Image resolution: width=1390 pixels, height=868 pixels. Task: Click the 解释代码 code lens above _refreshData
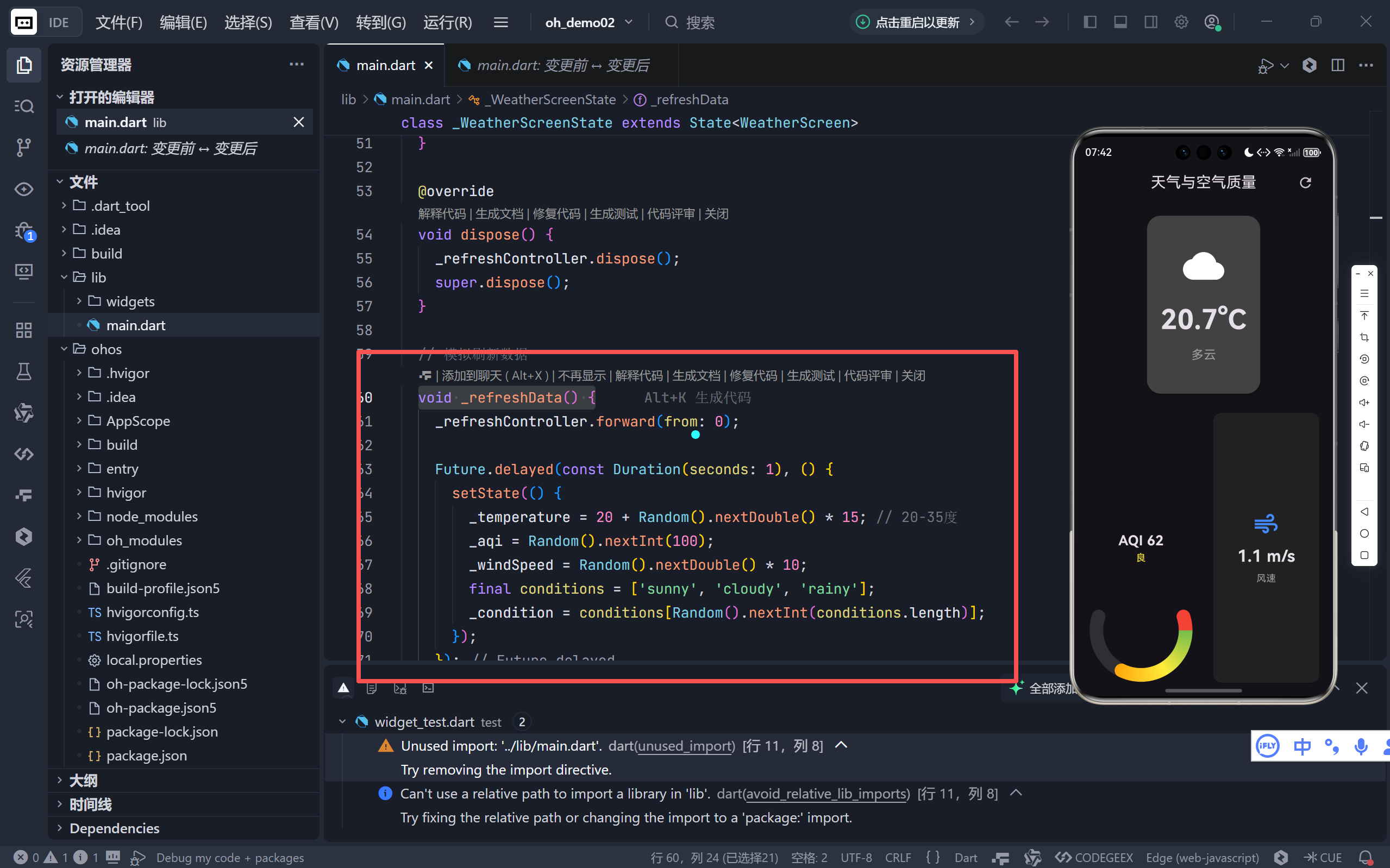click(638, 375)
